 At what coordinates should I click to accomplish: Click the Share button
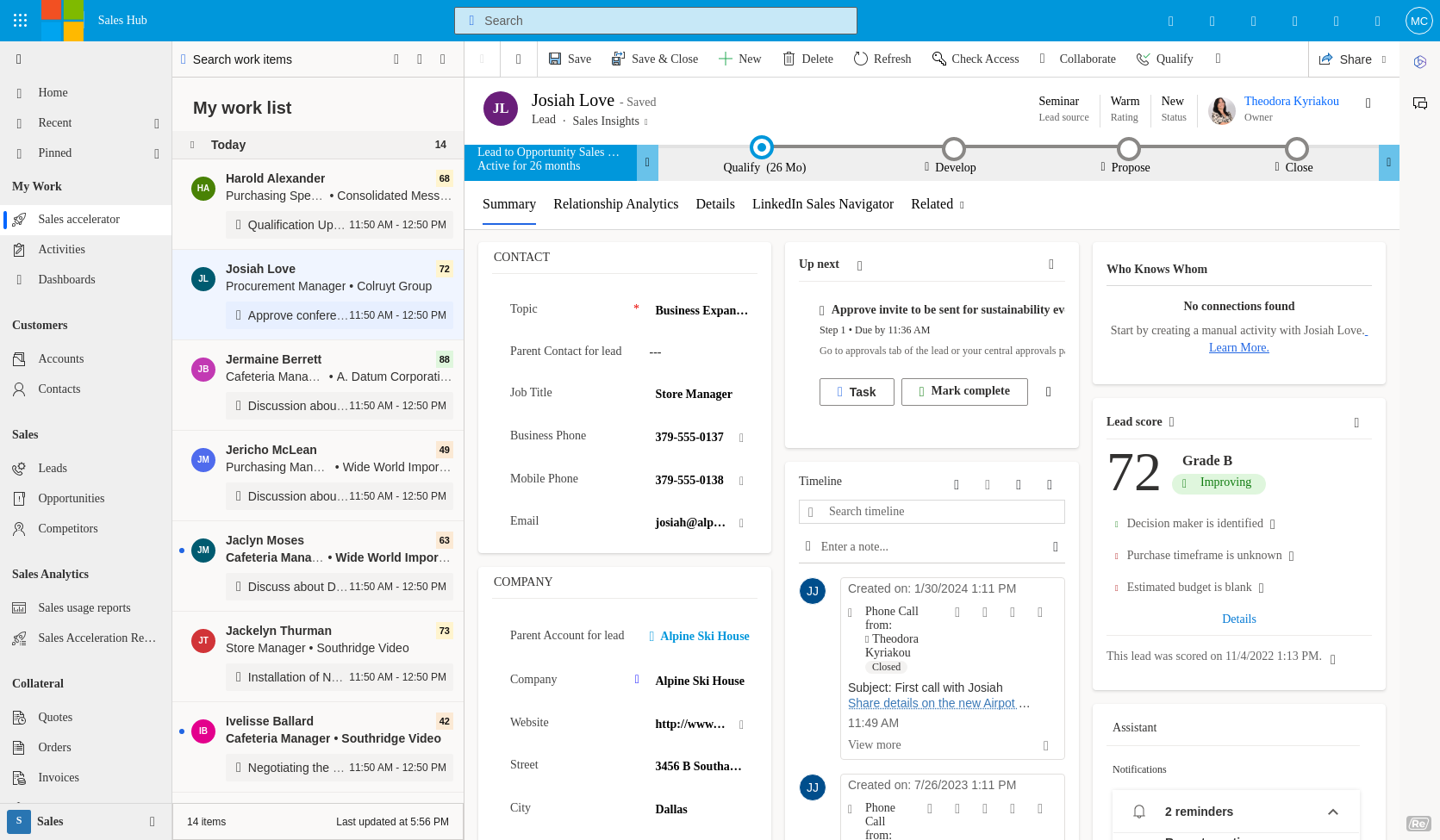point(1346,59)
